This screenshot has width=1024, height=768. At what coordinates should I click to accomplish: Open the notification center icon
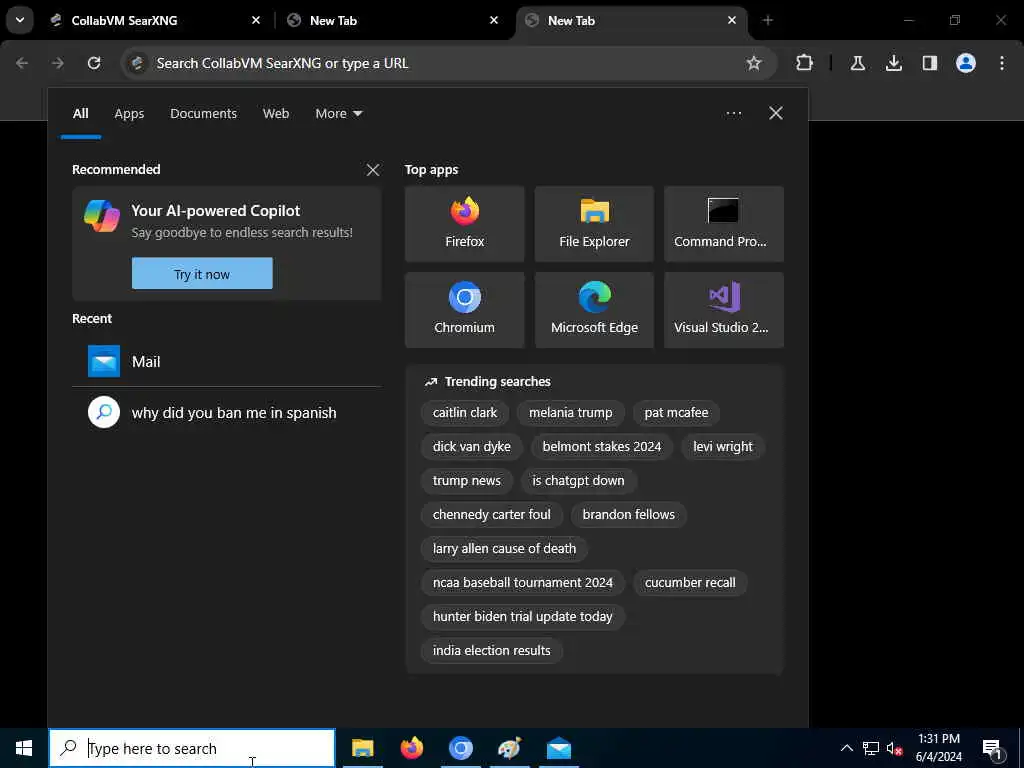click(993, 748)
